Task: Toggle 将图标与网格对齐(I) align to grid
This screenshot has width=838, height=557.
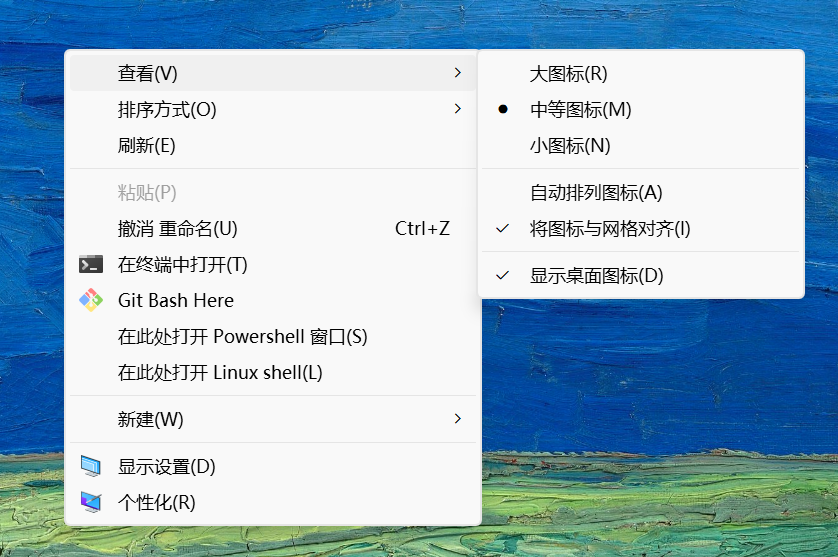Action: [640, 229]
